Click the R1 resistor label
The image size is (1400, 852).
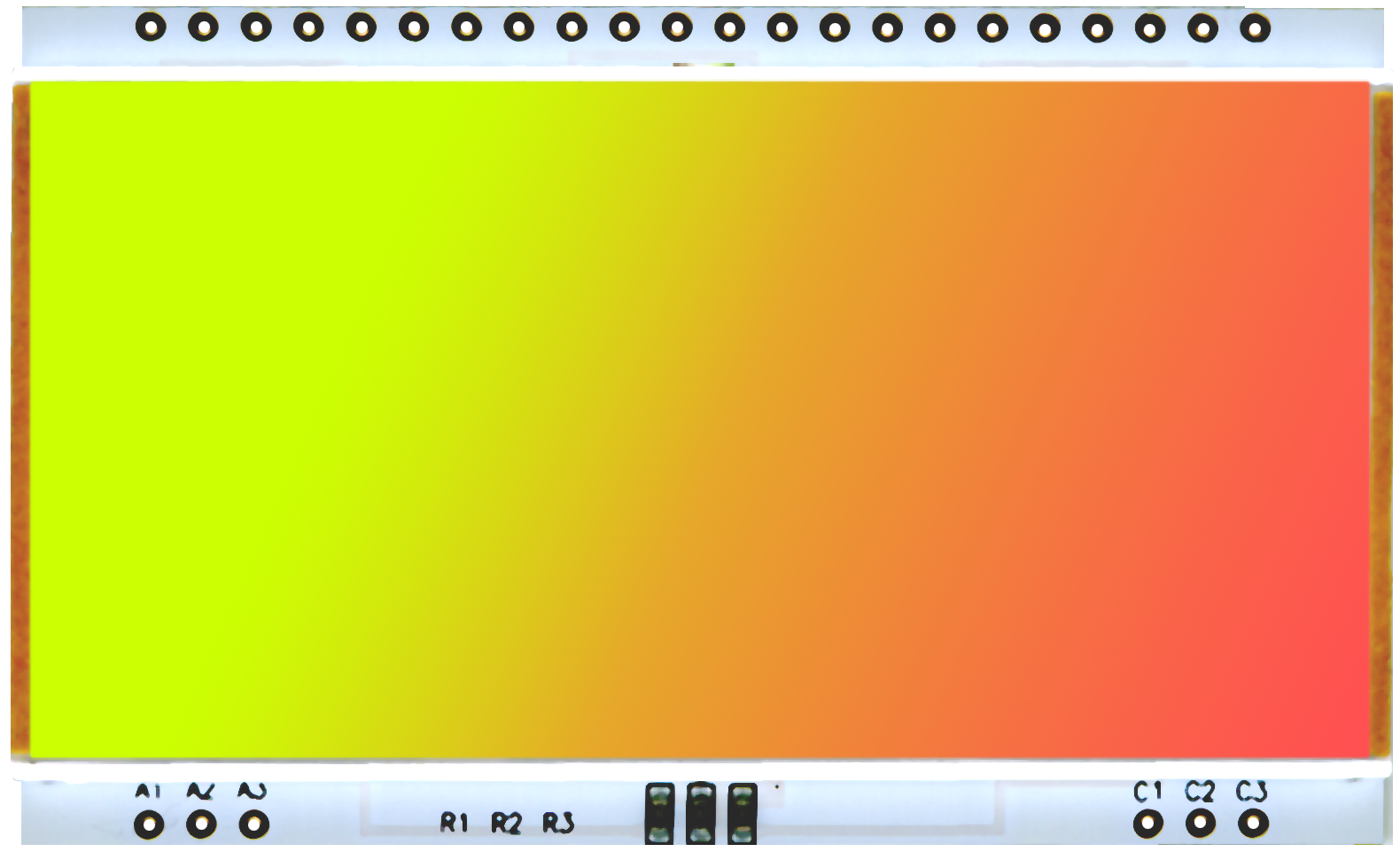(x=454, y=823)
